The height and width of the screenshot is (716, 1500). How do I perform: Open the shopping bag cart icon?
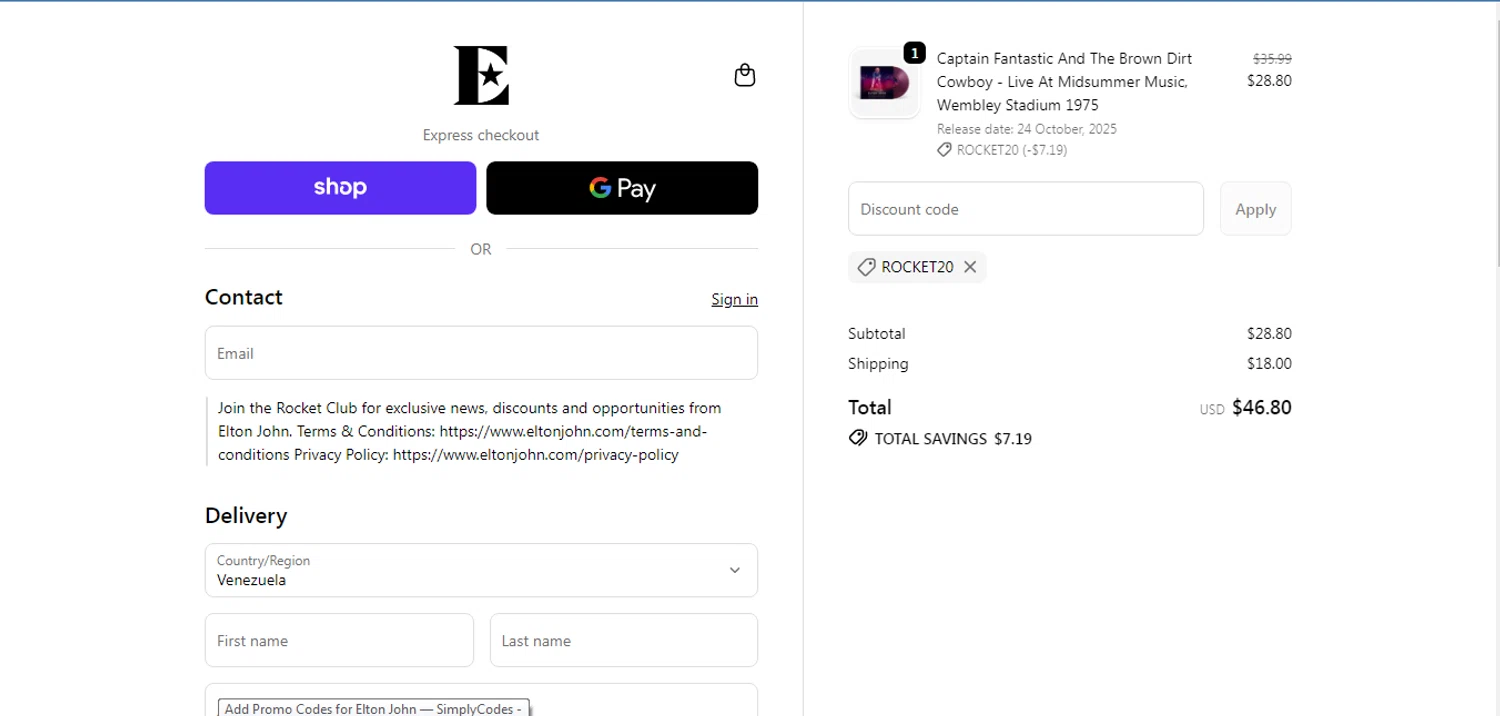click(745, 75)
